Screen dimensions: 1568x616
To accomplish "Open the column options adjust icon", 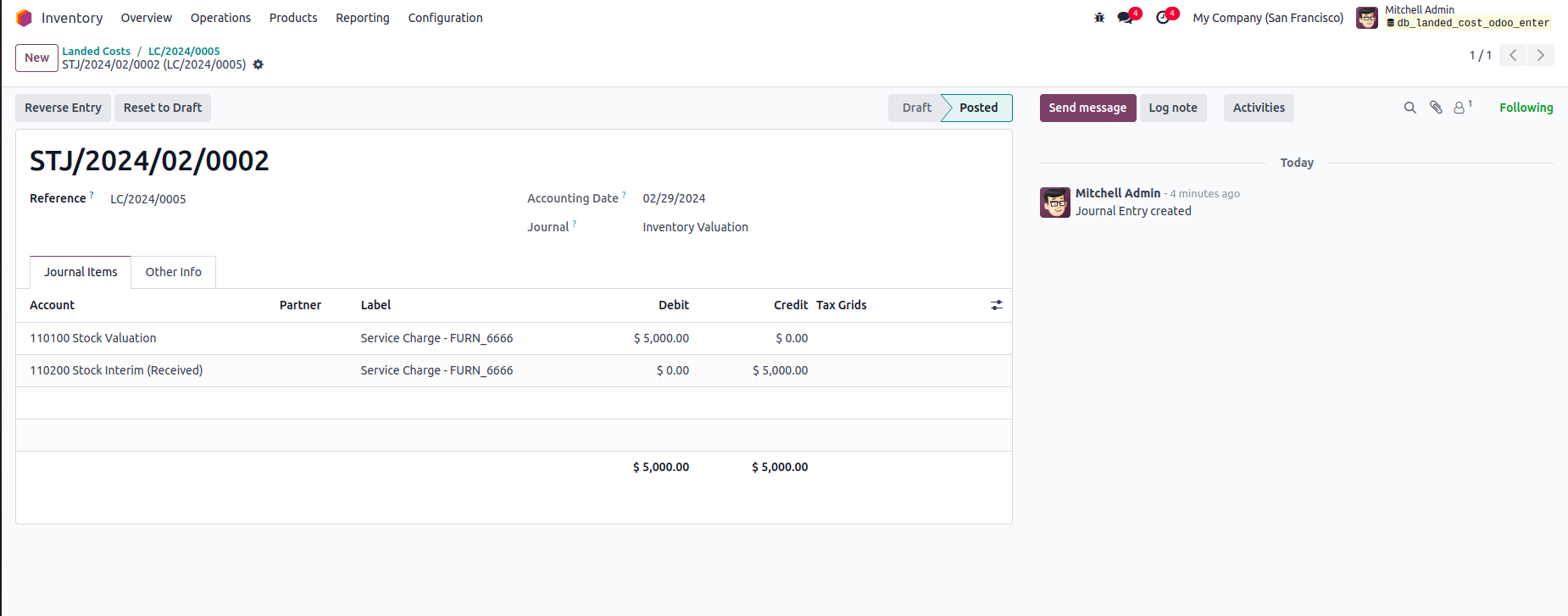I will click(997, 305).
